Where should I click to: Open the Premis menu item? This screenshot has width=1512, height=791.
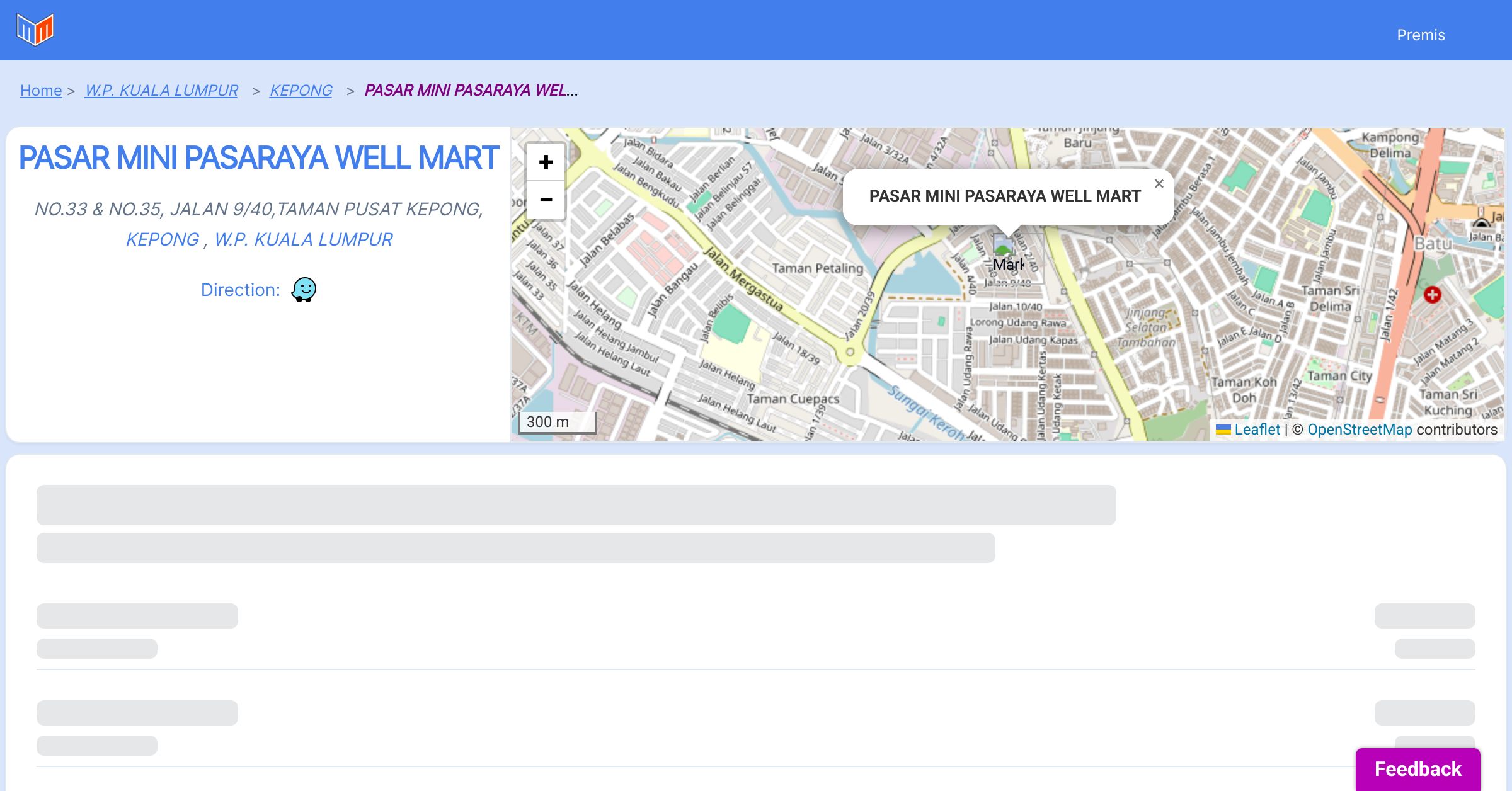[x=1421, y=35]
